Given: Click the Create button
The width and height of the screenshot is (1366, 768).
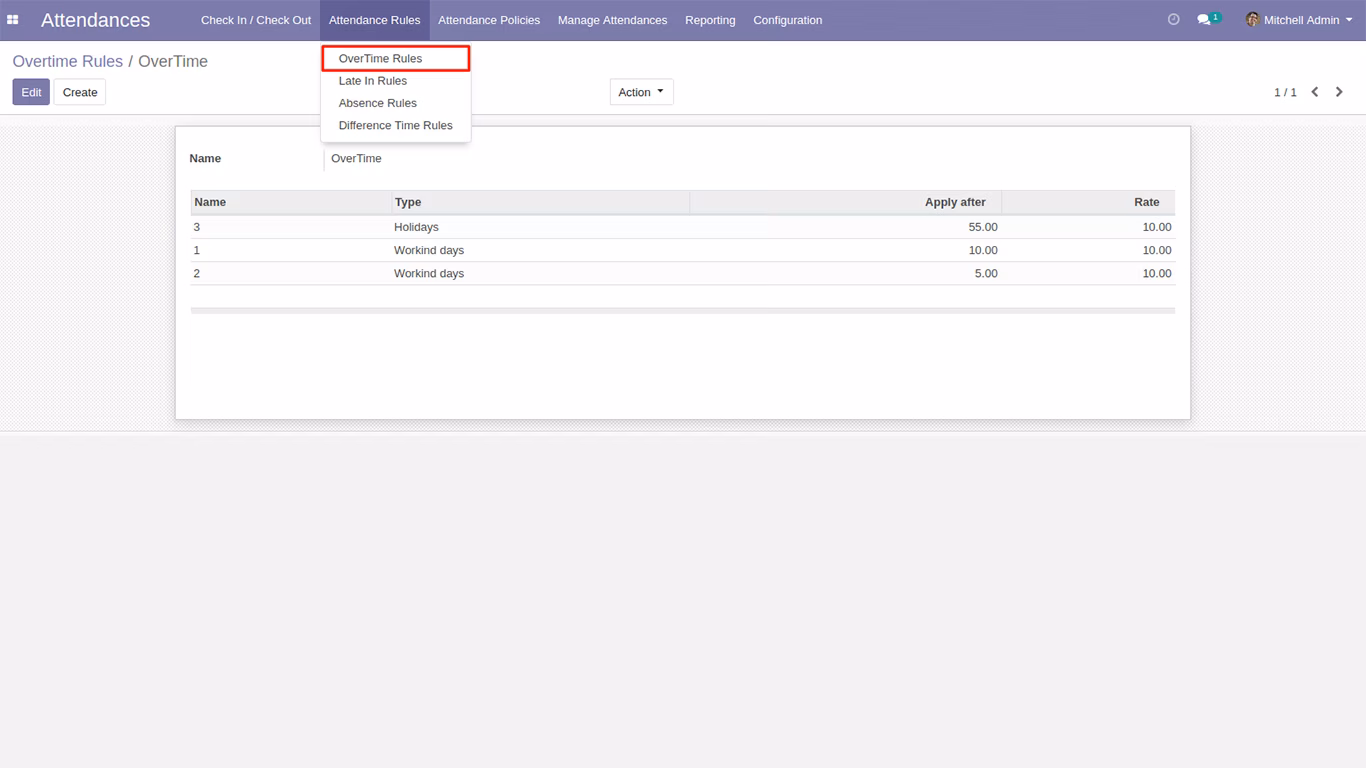Looking at the screenshot, I should point(80,92).
